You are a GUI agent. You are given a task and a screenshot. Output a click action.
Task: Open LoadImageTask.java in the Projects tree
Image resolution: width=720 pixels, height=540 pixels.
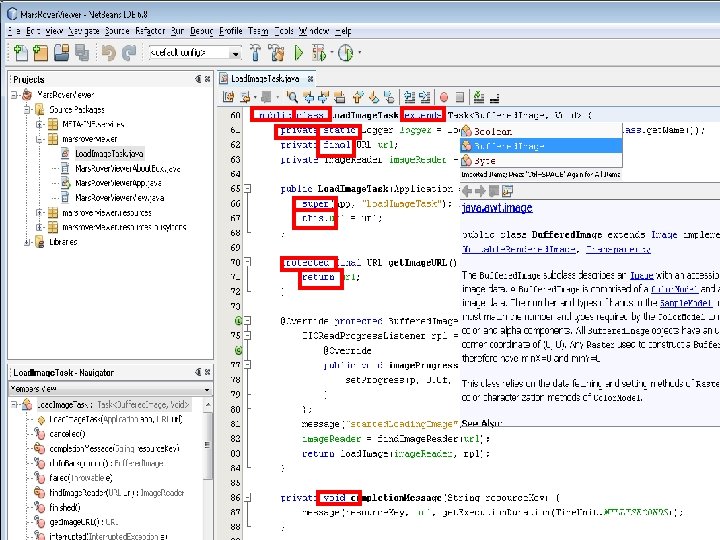(110, 154)
